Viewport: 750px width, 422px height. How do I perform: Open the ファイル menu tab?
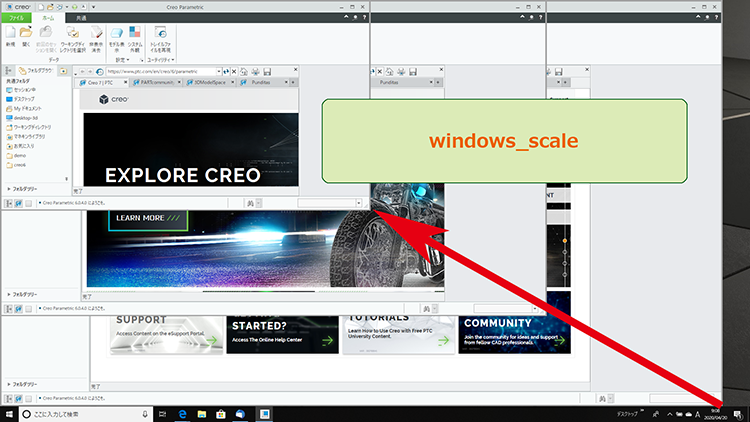pyautogui.click(x=16, y=18)
